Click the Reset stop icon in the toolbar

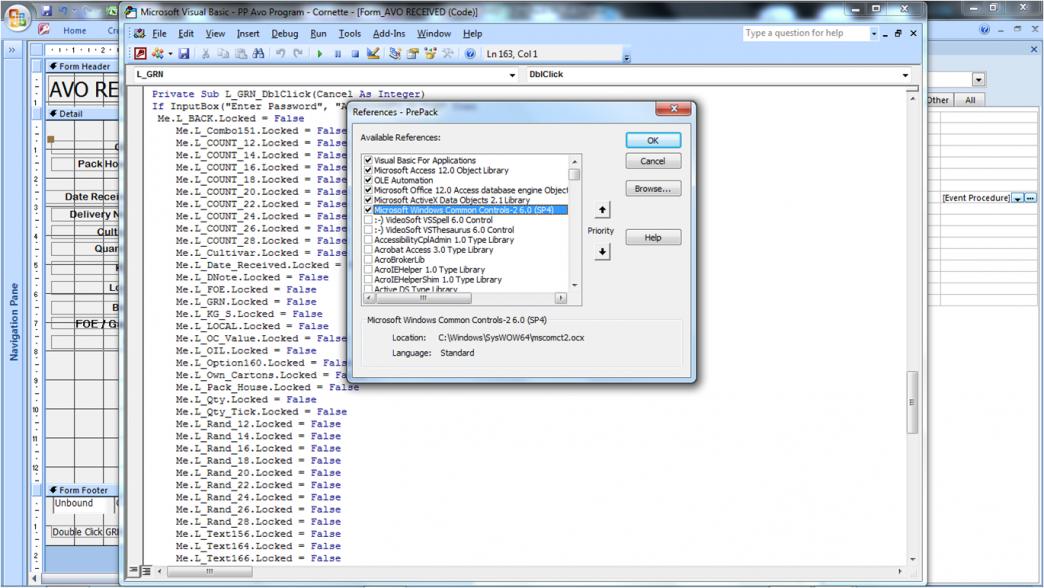pyautogui.click(x=355, y=54)
